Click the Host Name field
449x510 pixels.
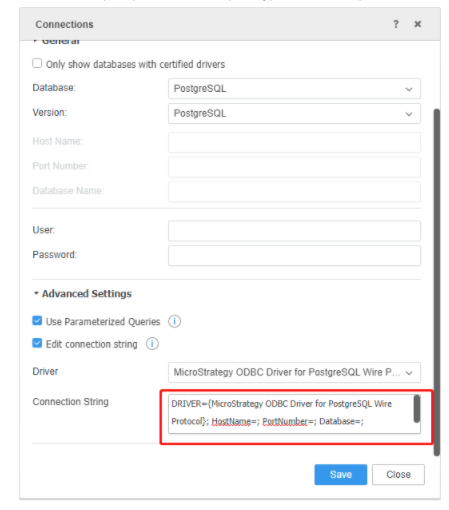[x=294, y=142]
